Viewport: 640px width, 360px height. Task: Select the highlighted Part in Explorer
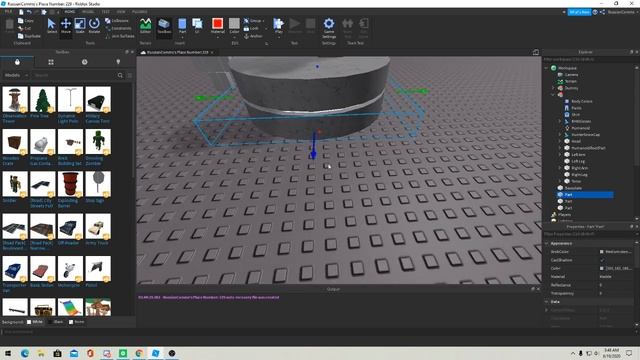coord(584,195)
